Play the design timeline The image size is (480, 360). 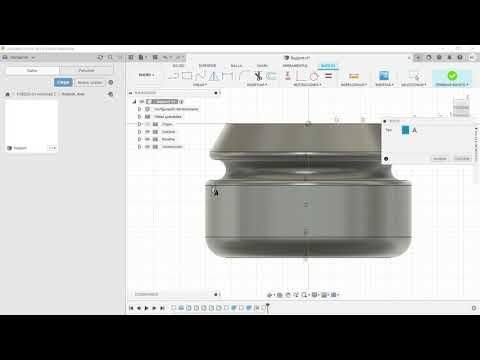click(147, 308)
